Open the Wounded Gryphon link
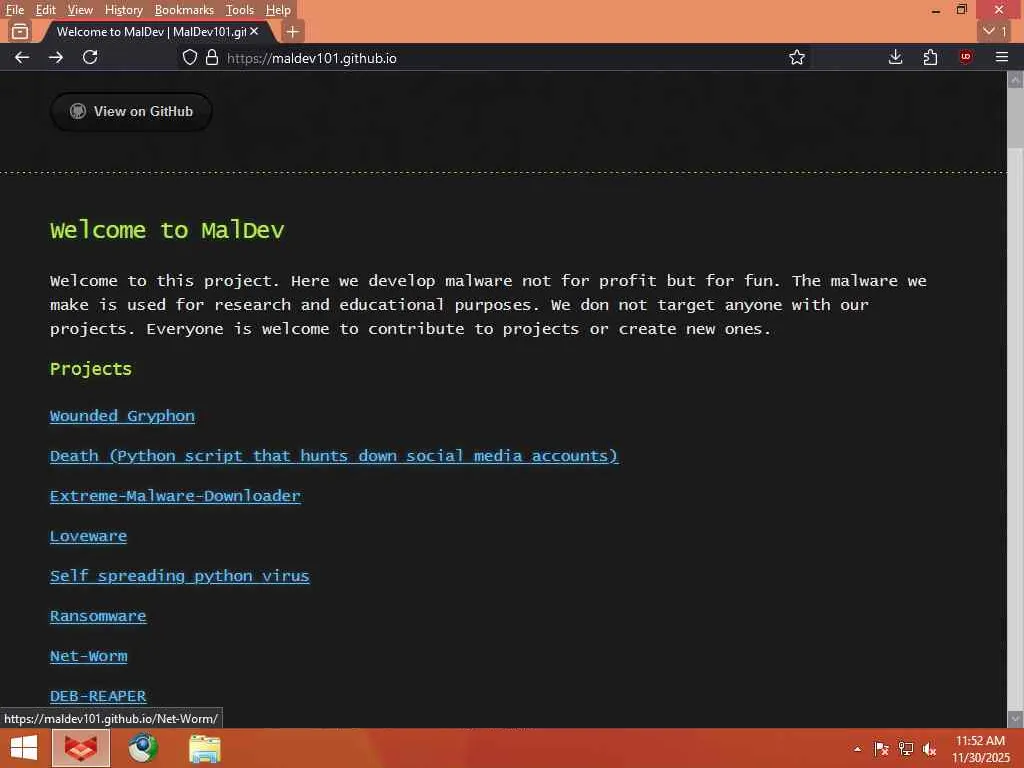 [122, 416]
